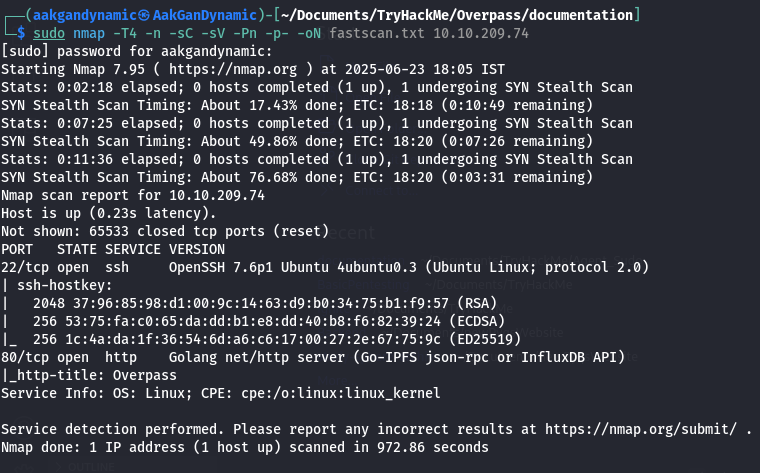The image size is (760, 473).
Task: Click the target IP at the command's end
Action: coord(485,33)
